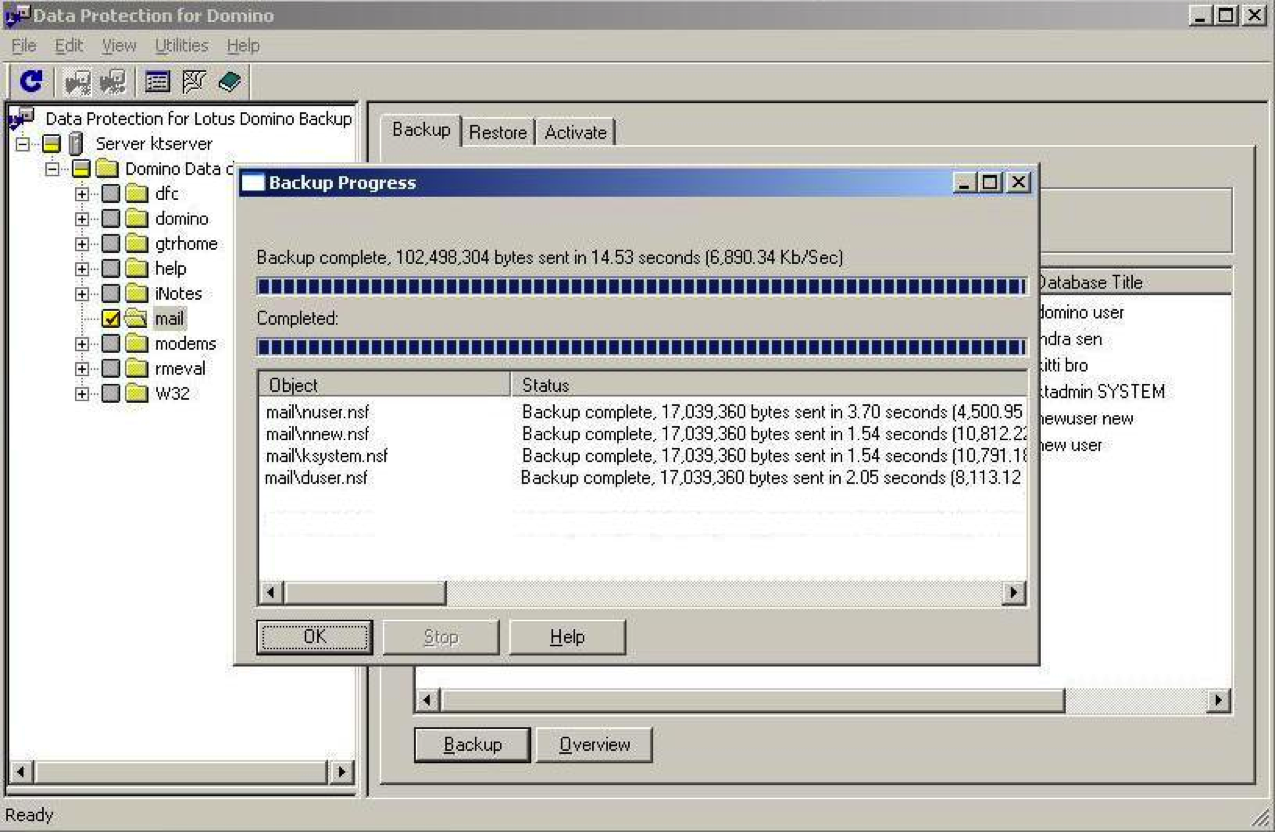Uncheck the mail folder checkbox
1275x832 pixels.
[111, 319]
